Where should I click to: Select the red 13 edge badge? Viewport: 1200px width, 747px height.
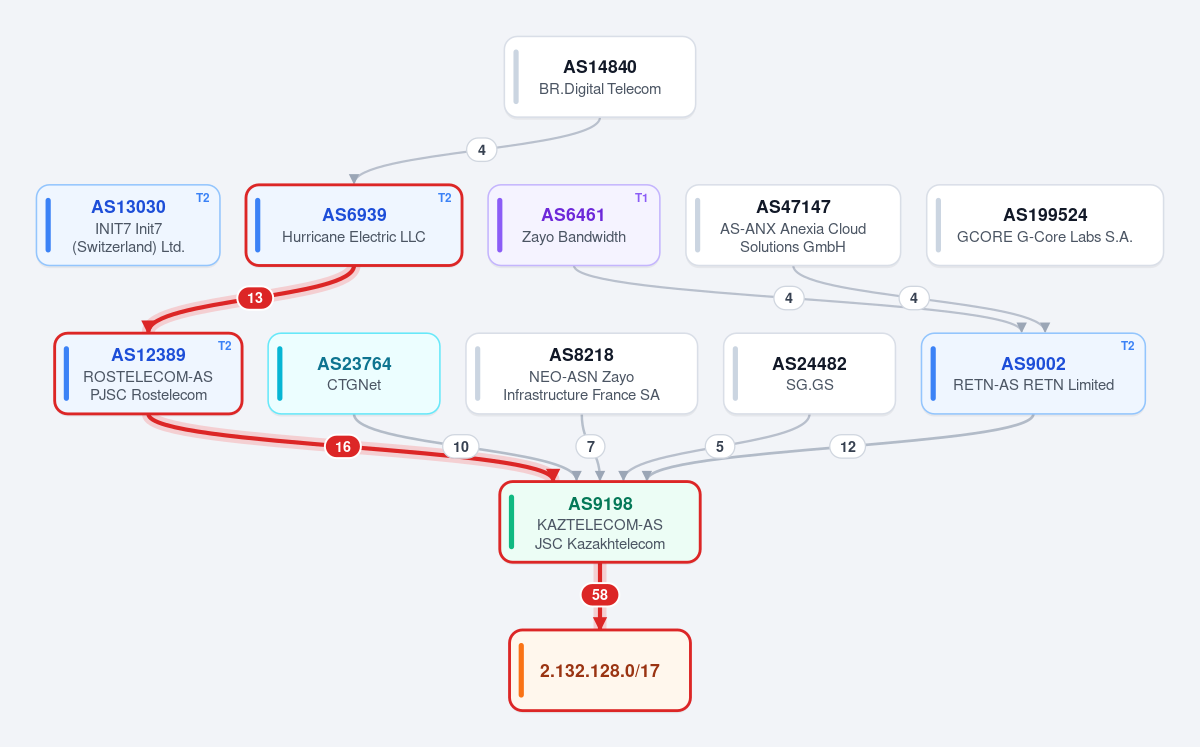tap(255, 297)
